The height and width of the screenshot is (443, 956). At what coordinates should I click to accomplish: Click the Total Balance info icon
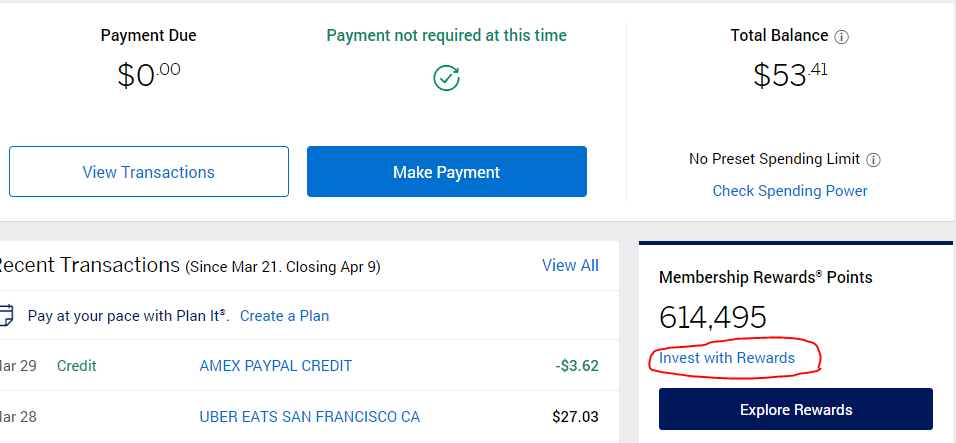click(x=841, y=37)
